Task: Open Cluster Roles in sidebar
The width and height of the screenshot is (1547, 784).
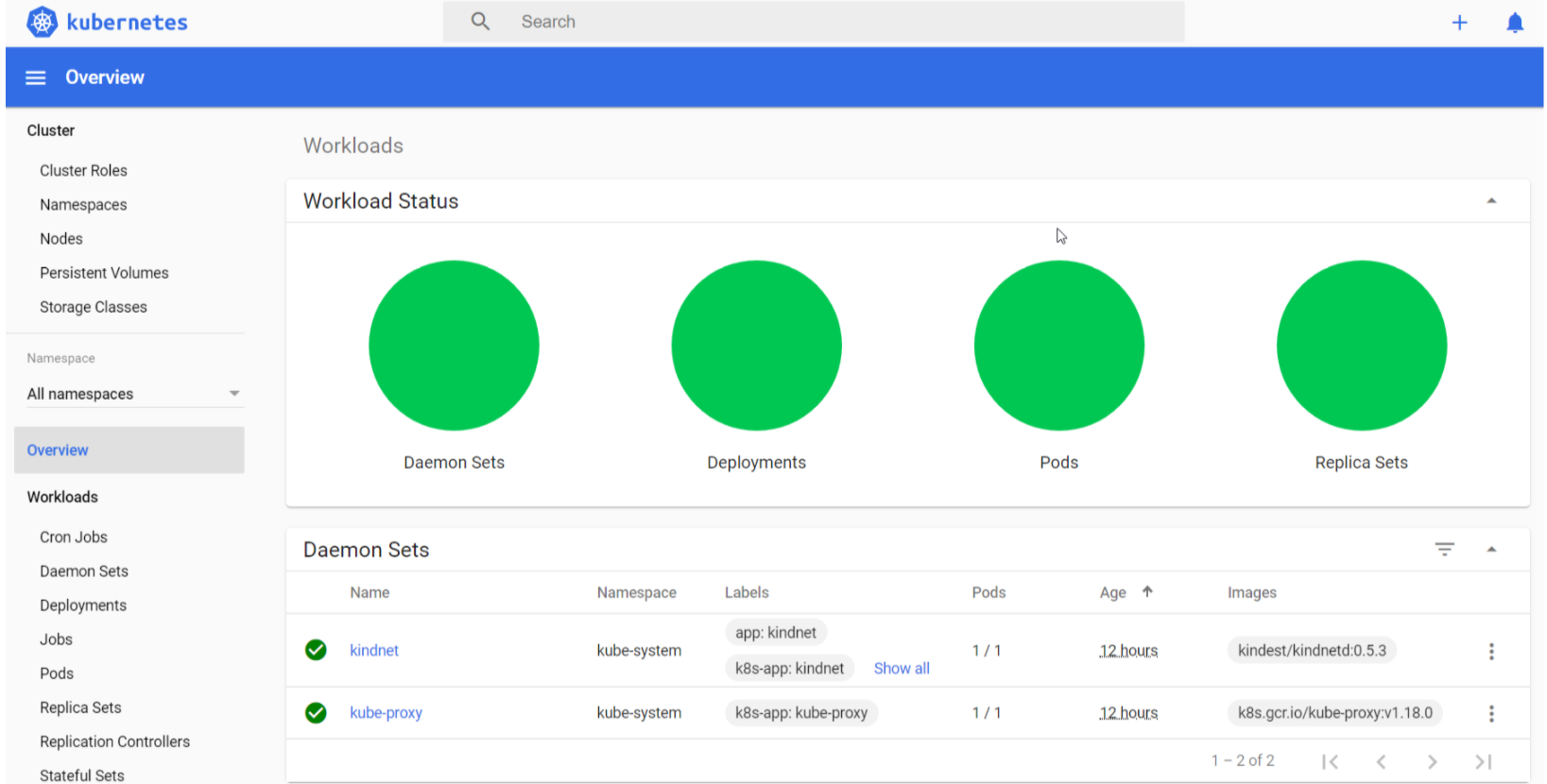Action: [83, 170]
